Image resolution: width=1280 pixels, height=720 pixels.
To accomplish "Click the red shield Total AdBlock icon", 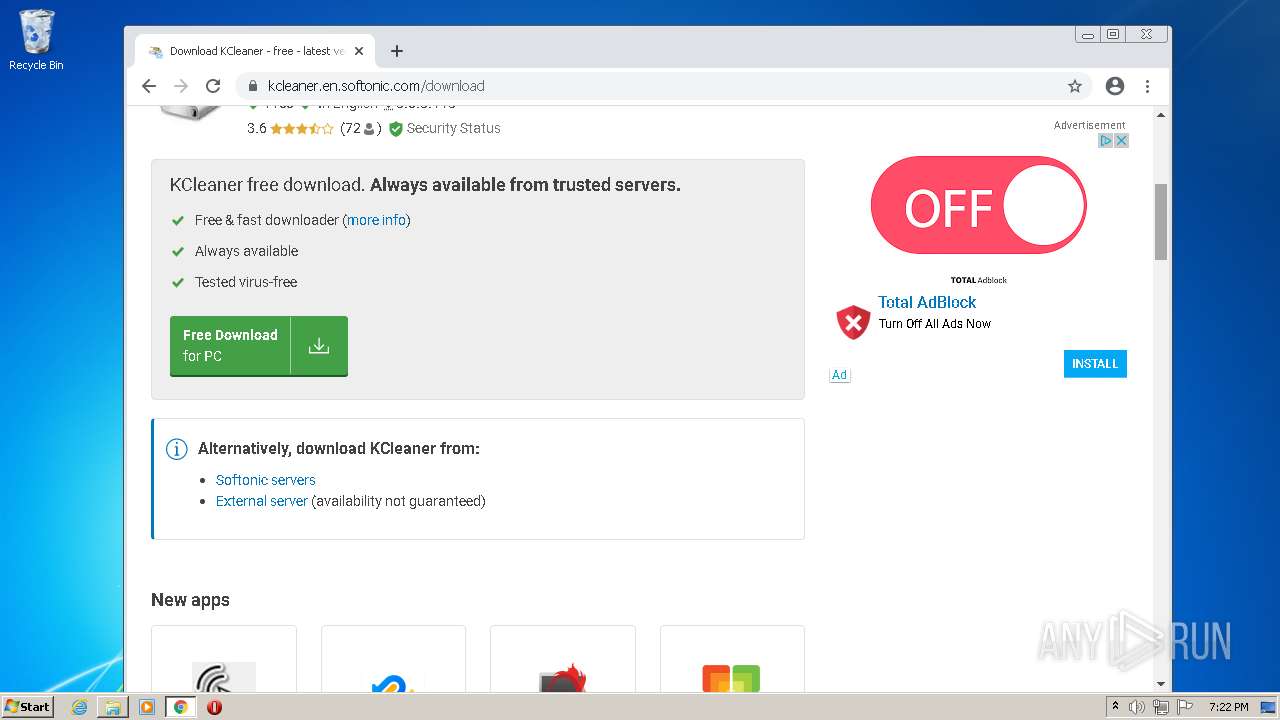I will pyautogui.click(x=853, y=322).
